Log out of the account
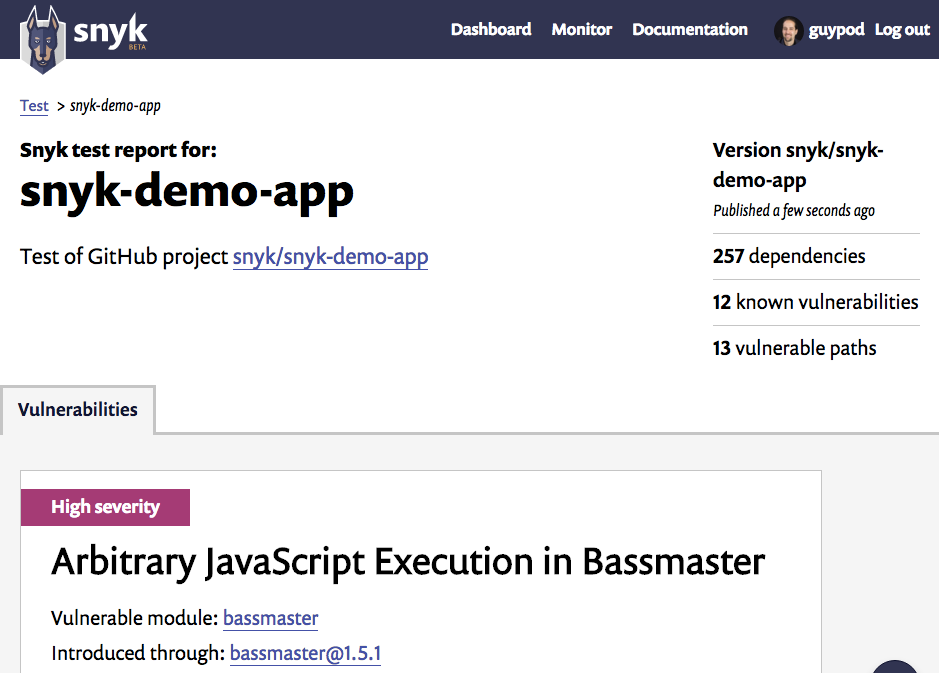This screenshot has height=673, width=939. point(902,30)
